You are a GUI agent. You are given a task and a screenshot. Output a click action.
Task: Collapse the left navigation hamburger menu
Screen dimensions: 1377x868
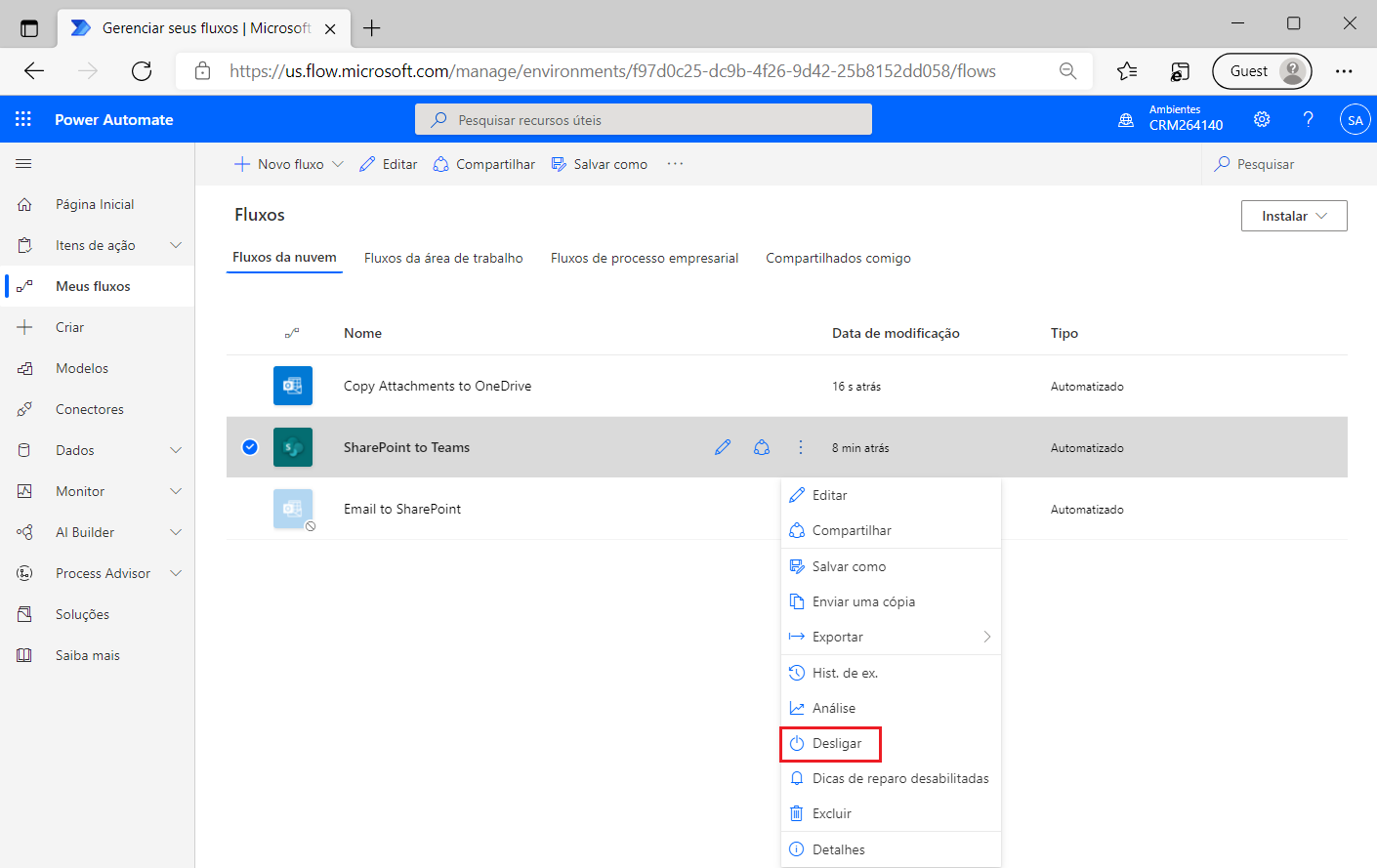(x=23, y=164)
